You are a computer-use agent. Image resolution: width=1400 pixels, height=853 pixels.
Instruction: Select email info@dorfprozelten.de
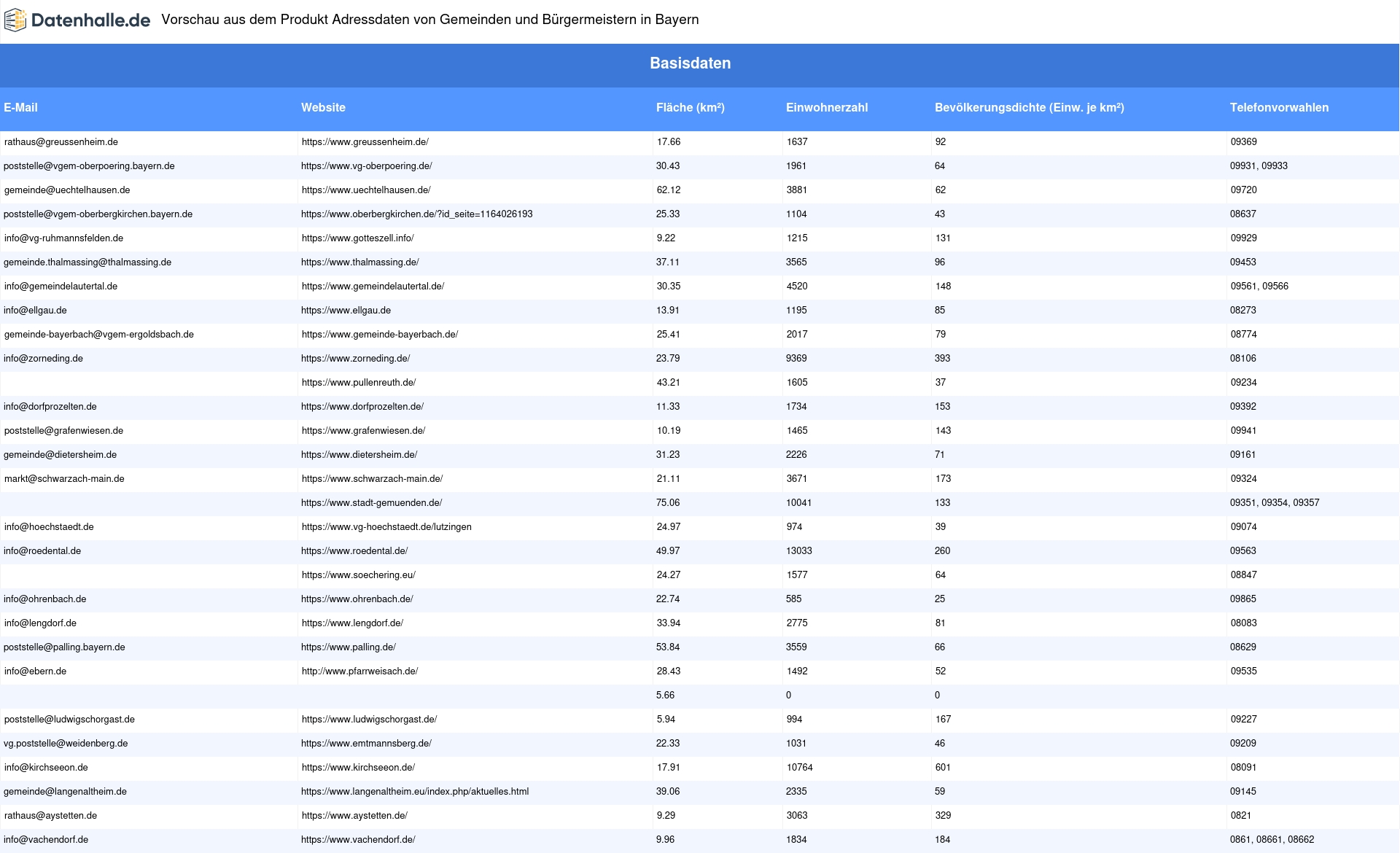[50, 407]
